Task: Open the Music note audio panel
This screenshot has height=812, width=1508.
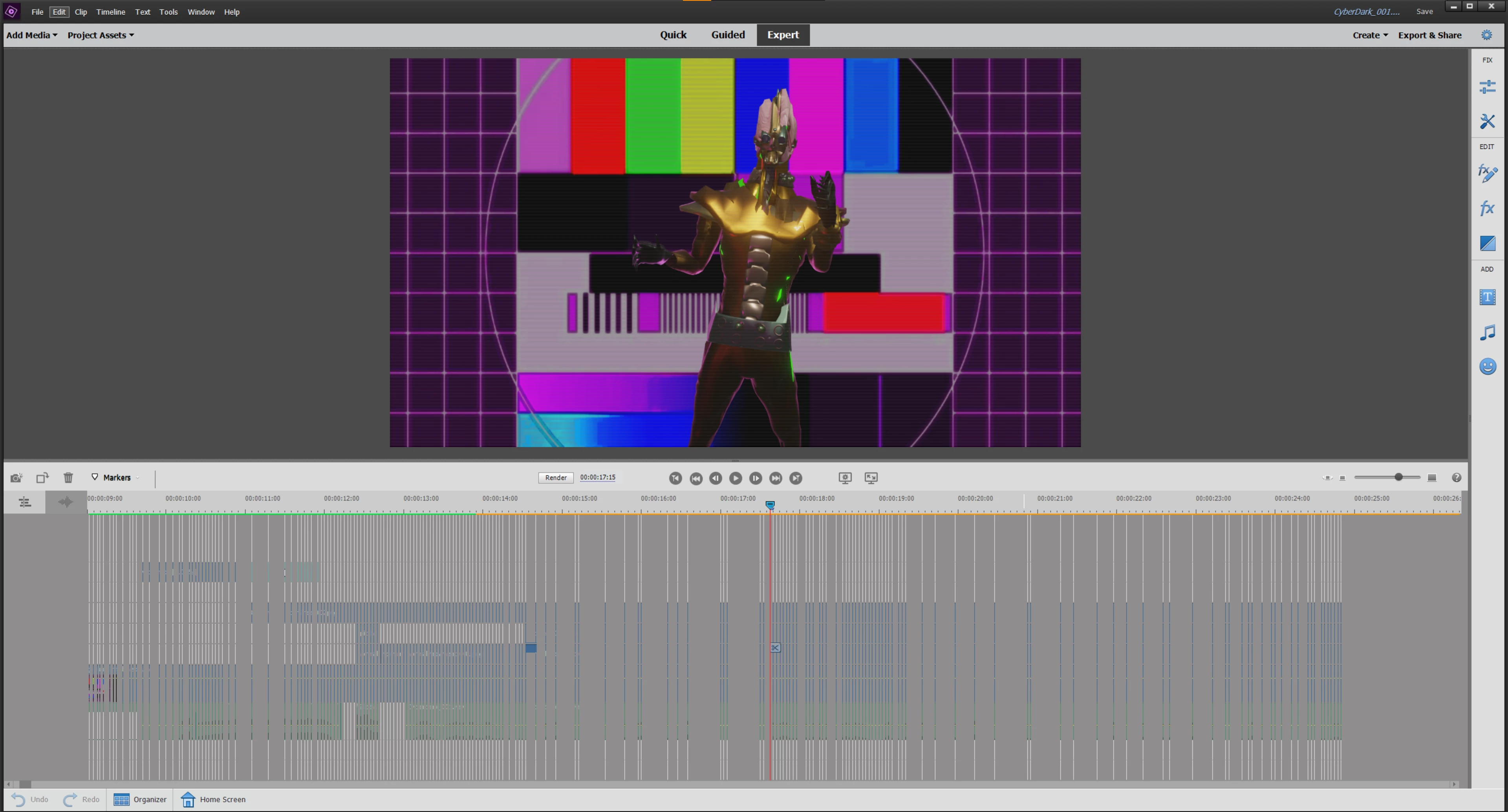Action: point(1487,333)
